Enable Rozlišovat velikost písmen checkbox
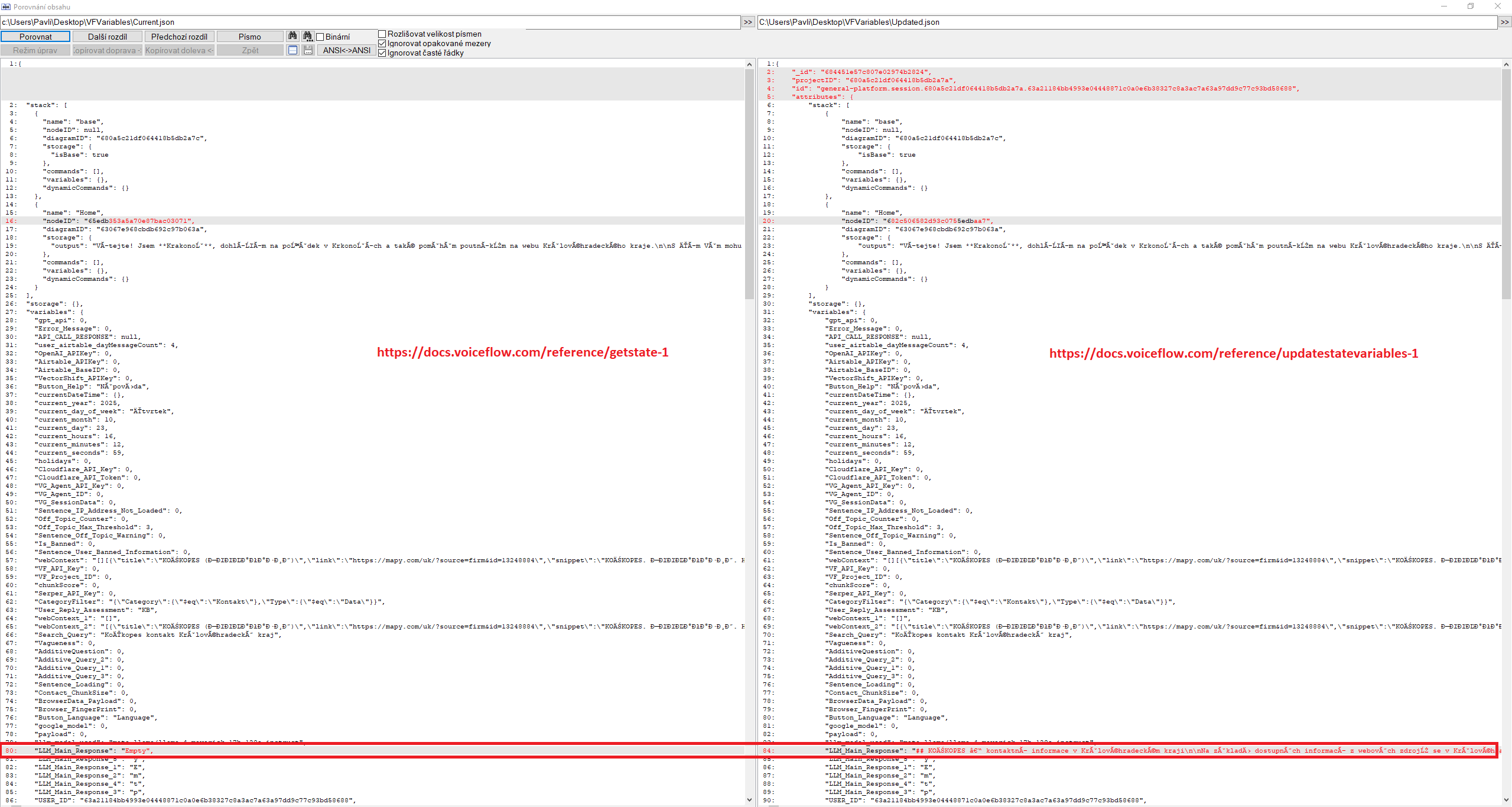The width and height of the screenshot is (1512, 807). point(382,34)
